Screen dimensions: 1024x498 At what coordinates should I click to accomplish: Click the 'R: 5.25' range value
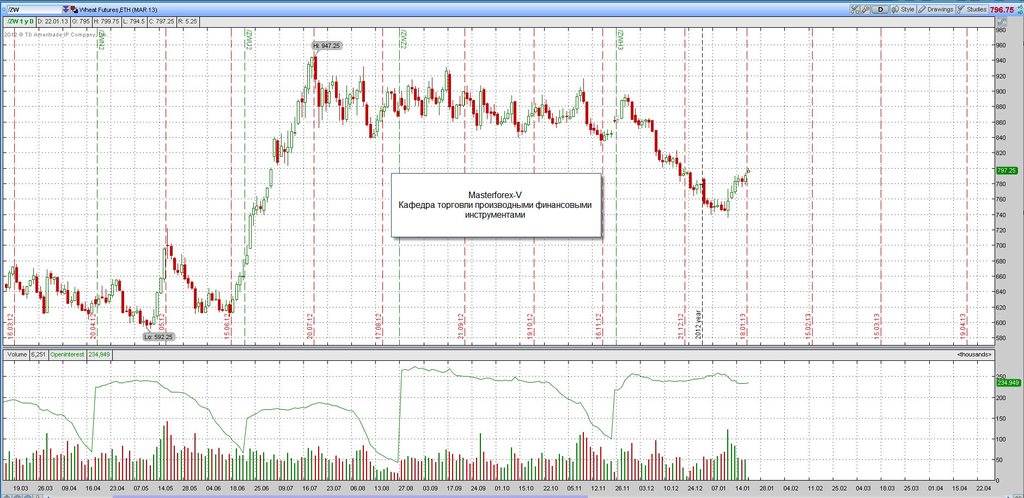(187, 22)
